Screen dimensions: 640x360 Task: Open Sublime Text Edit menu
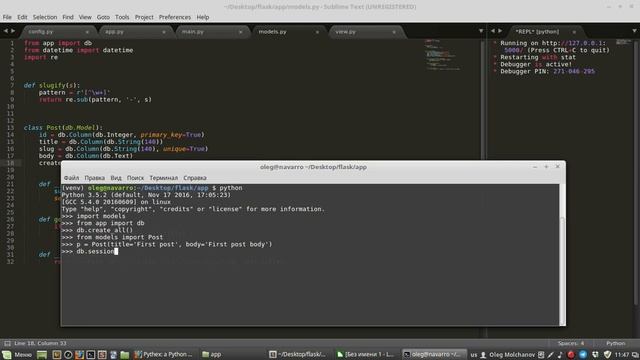pyautogui.click(x=22, y=17)
